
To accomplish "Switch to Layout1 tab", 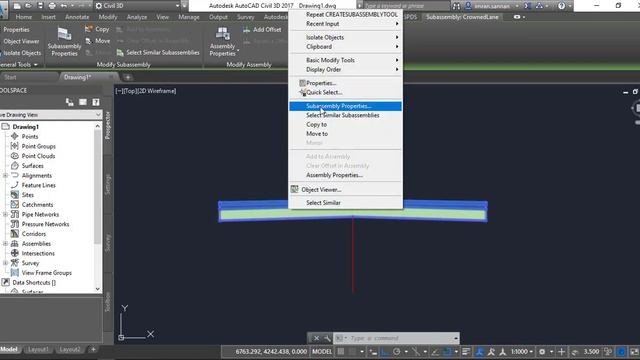I will (38, 349).
